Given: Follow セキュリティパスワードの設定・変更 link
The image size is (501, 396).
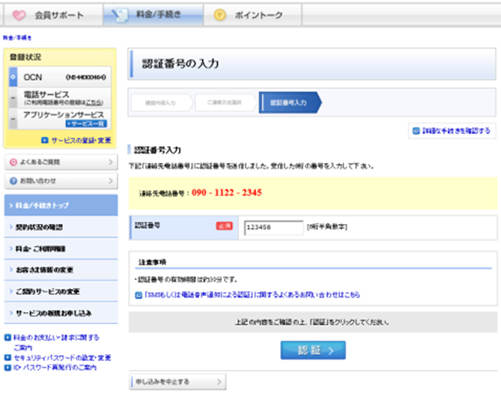Looking at the screenshot, I should point(62,358).
